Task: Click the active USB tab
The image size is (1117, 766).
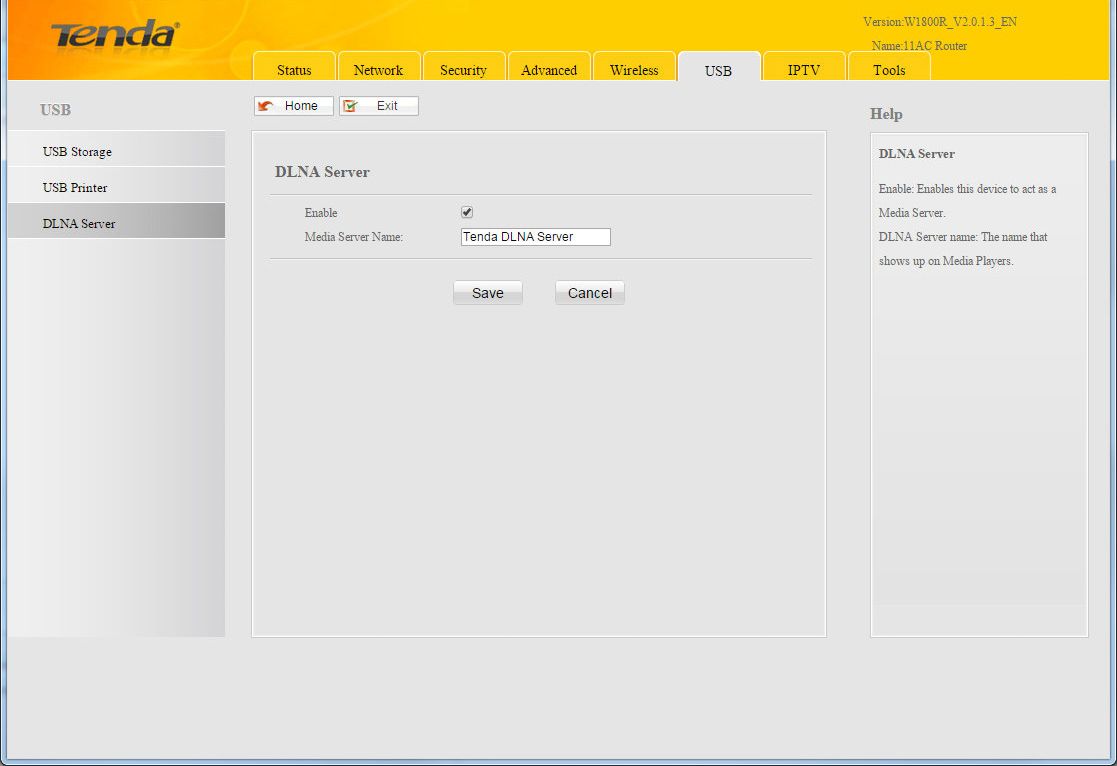Action: 718,70
